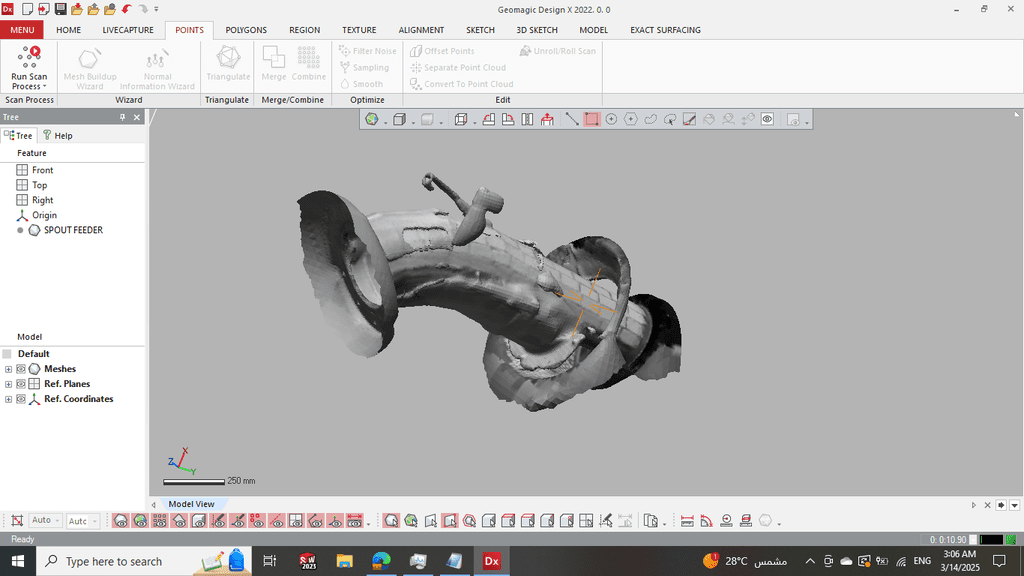Pick the lasso freehand selection tool
The width and height of the screenshot is (1024, 576).
(x=650, y=119)
